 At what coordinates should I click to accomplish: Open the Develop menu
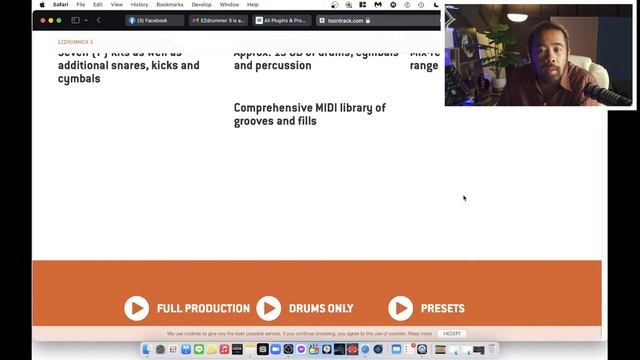pos(202,4)
